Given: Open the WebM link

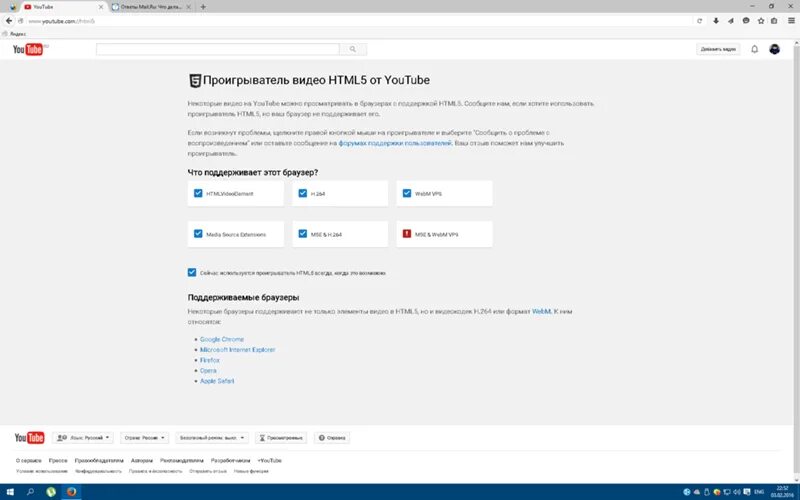Looking at the screenshot, I should click(x=541, y=311).
